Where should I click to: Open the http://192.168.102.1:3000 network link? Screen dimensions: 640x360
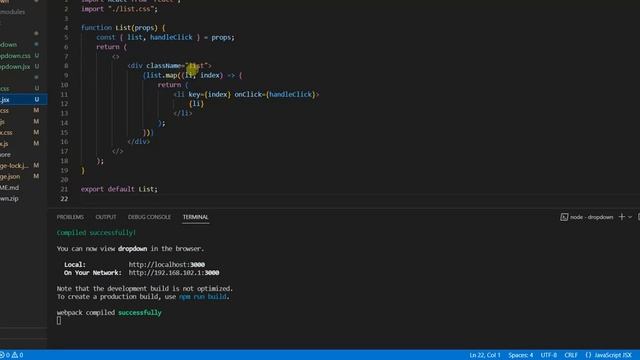click(x=174, y=273)
